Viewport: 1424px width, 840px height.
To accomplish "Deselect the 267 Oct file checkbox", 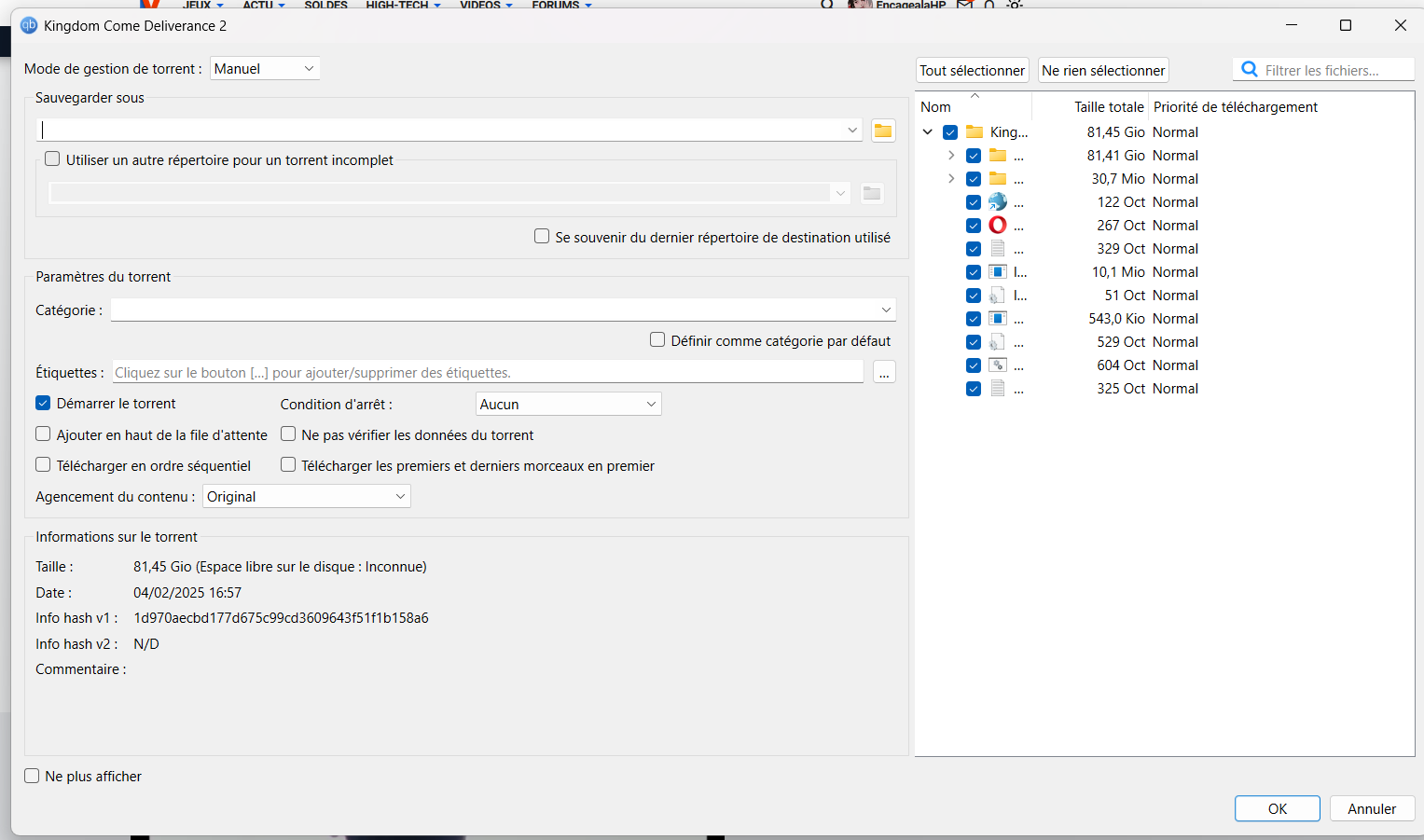I will click(974, 226).
